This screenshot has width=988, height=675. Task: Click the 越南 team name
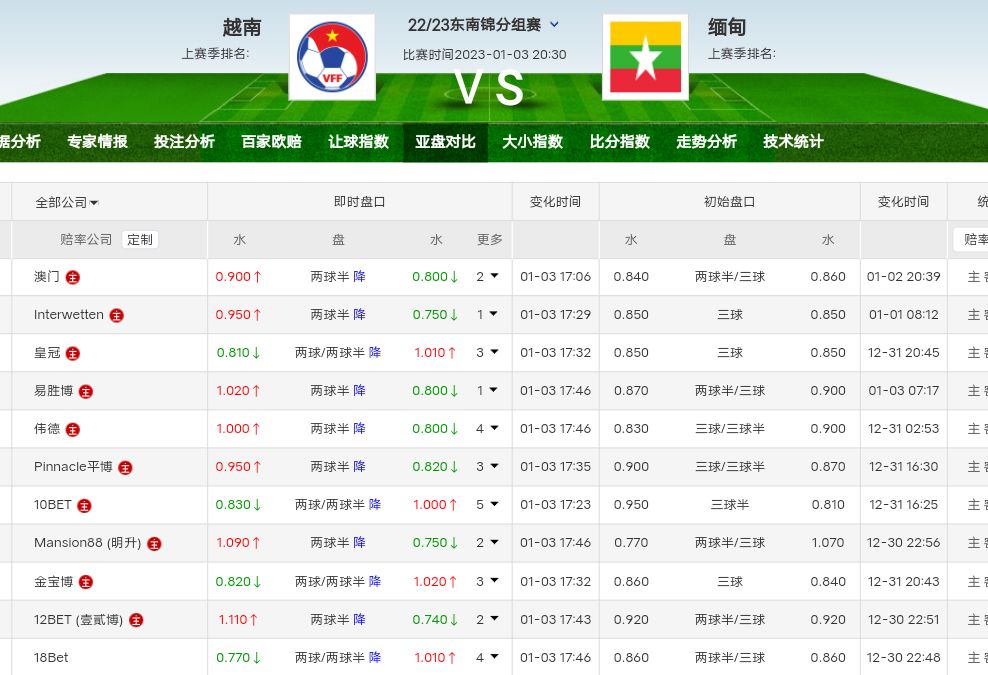[242, 27]
